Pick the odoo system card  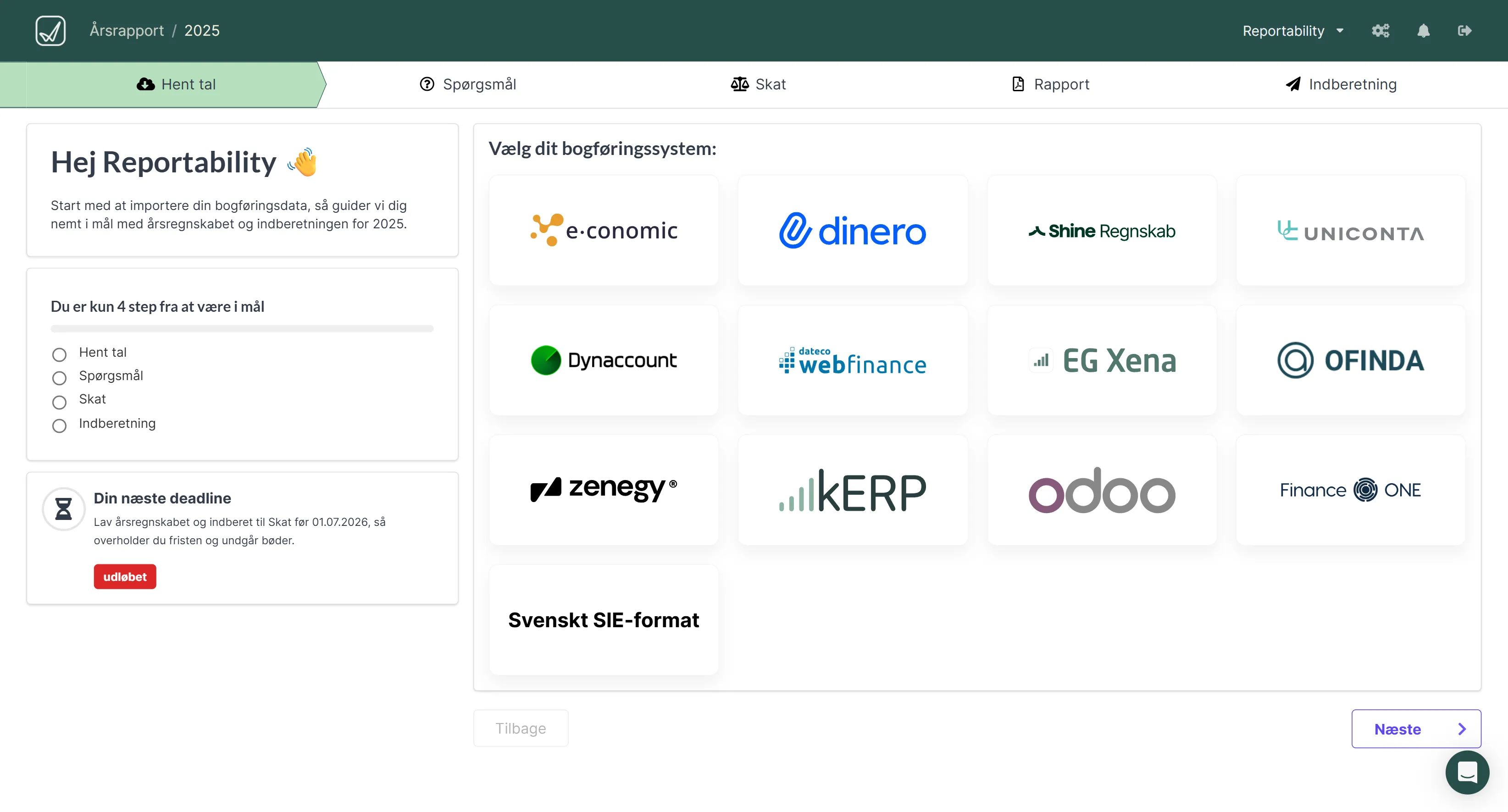click(x=1102, y=490)
